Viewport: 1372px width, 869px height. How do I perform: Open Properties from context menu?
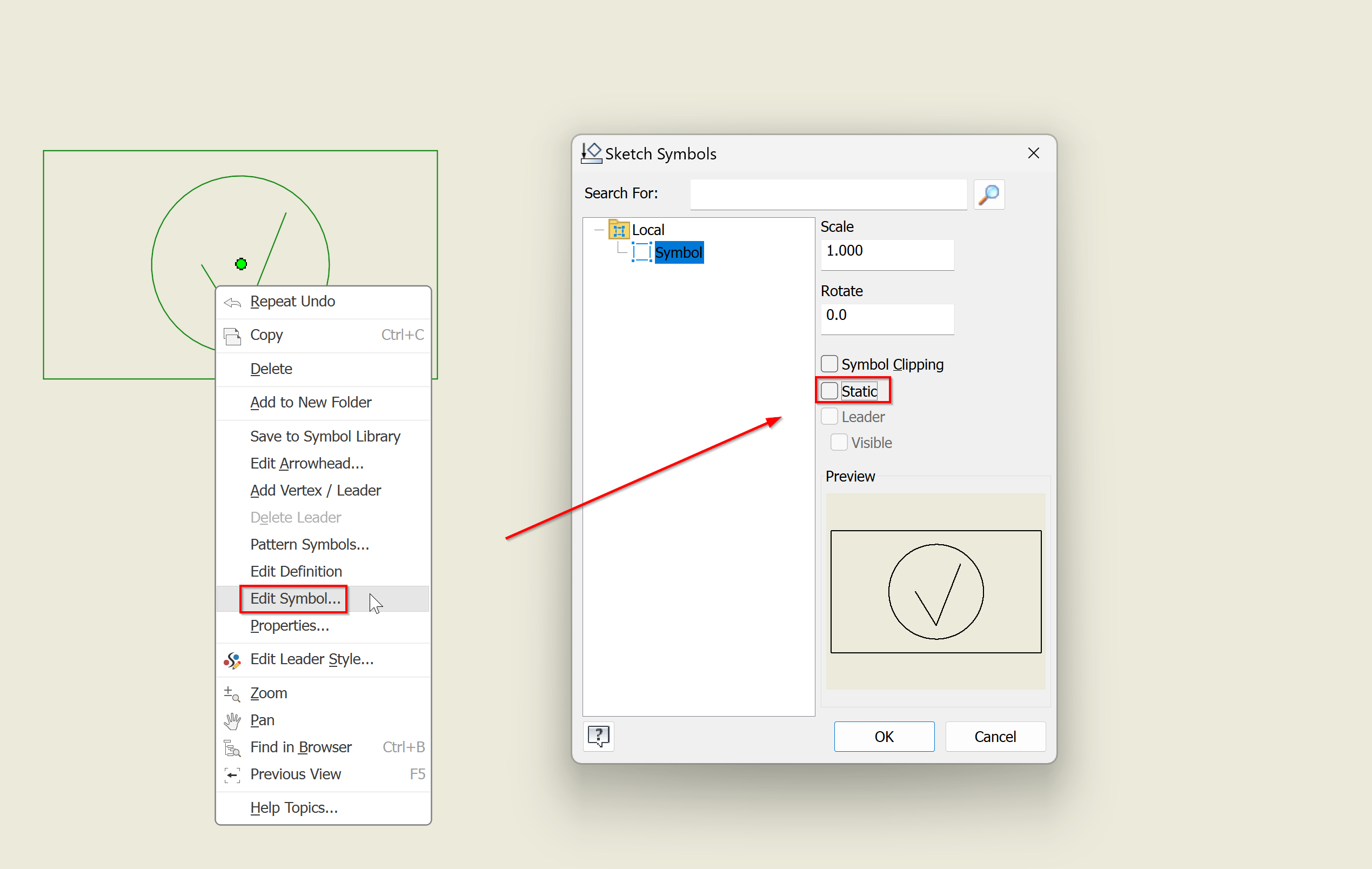323,626
